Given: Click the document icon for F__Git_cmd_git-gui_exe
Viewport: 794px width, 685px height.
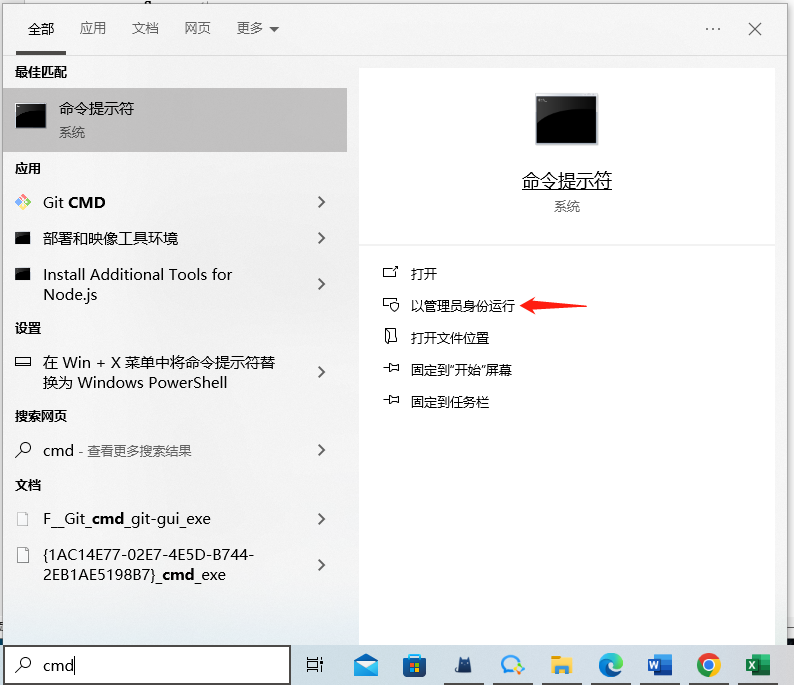Looking at the screenshot, I should coord(22,519).
